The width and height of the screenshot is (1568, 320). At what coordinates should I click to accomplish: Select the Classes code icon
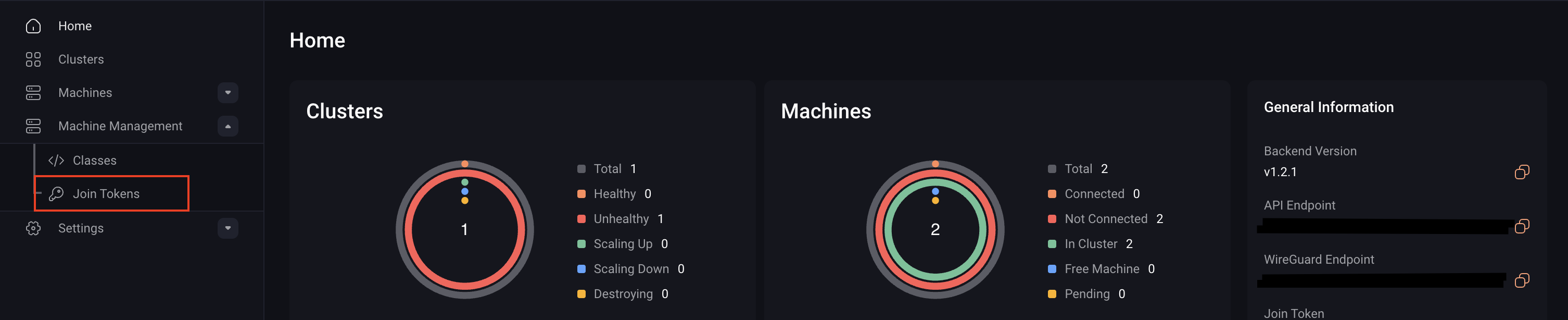pos(55,159)
